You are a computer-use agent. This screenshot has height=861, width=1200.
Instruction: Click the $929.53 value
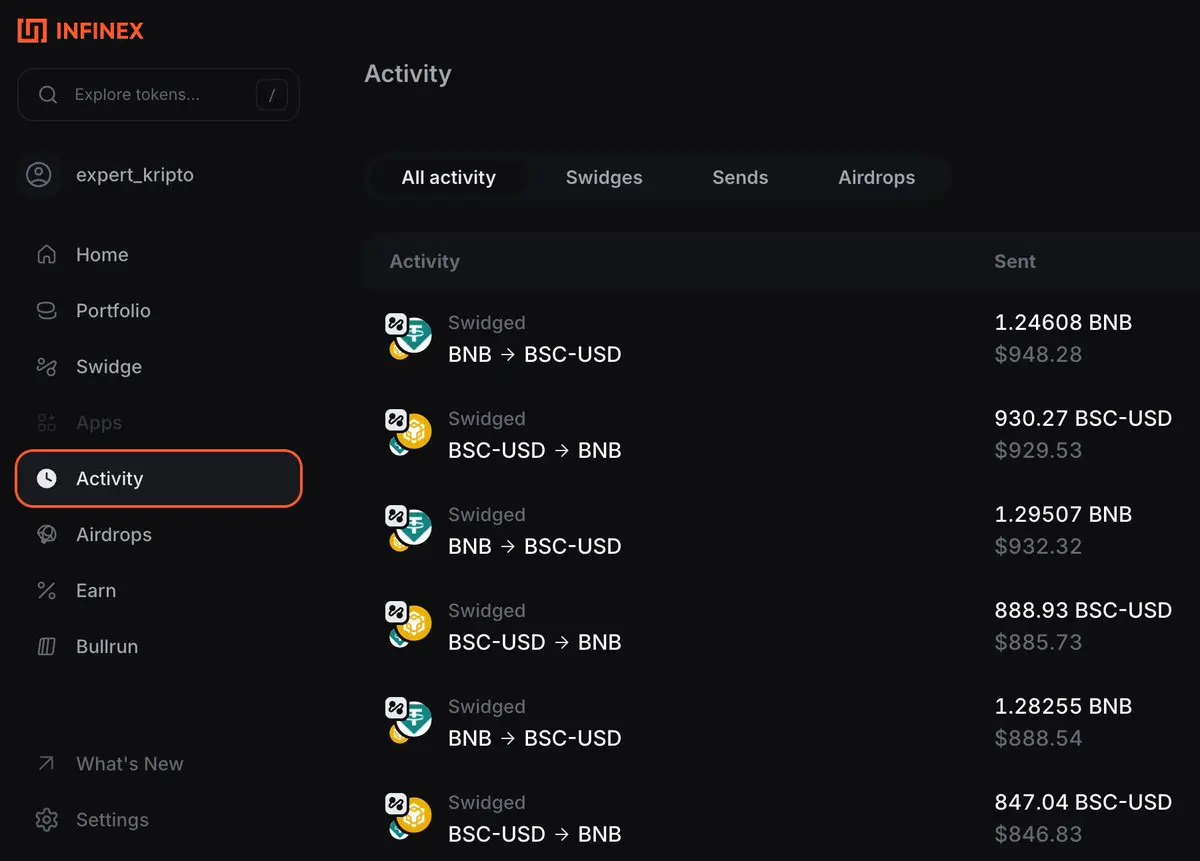[x=1038, y=451]
